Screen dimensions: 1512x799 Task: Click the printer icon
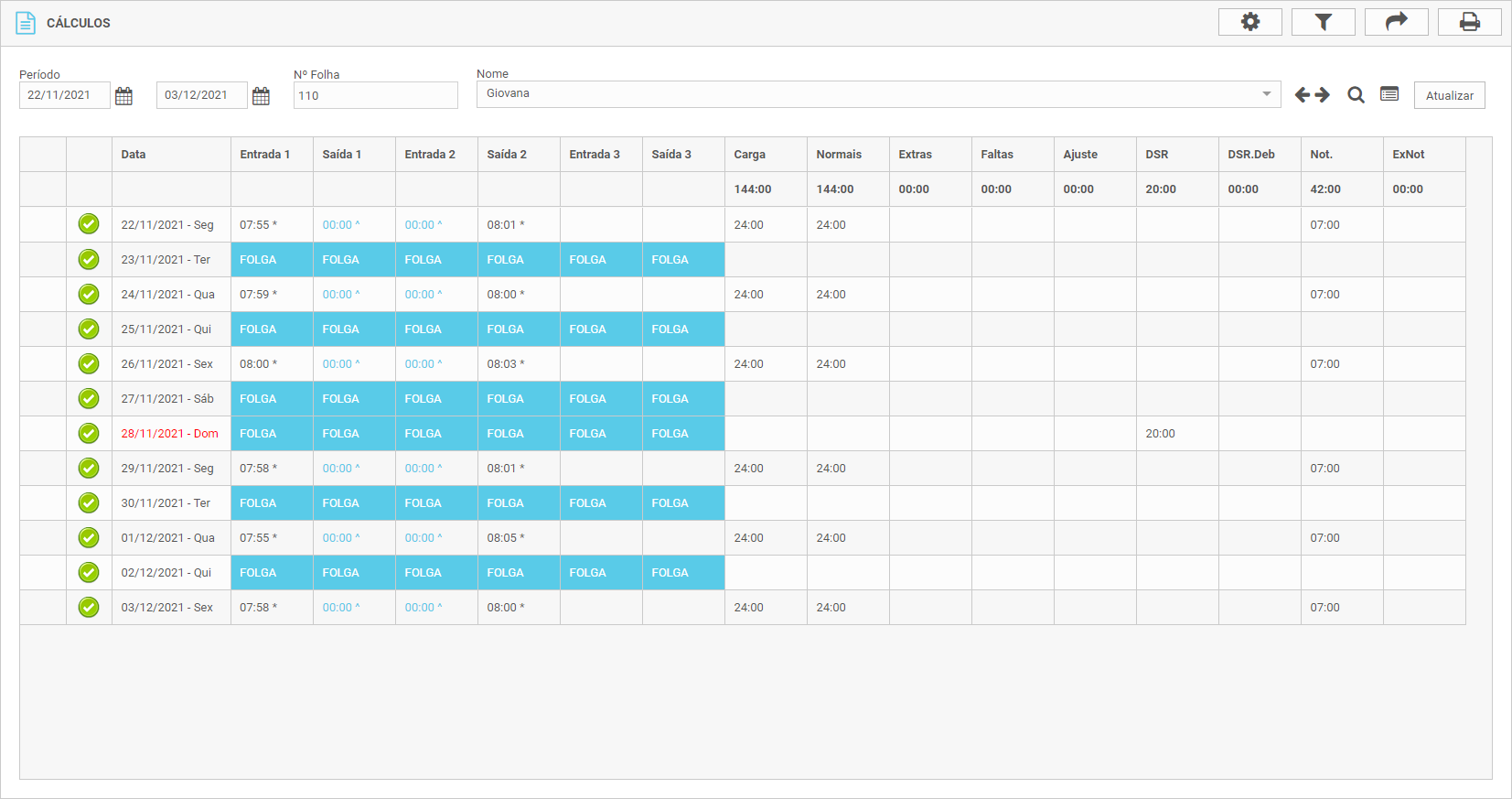click(x=1469, y=22)
